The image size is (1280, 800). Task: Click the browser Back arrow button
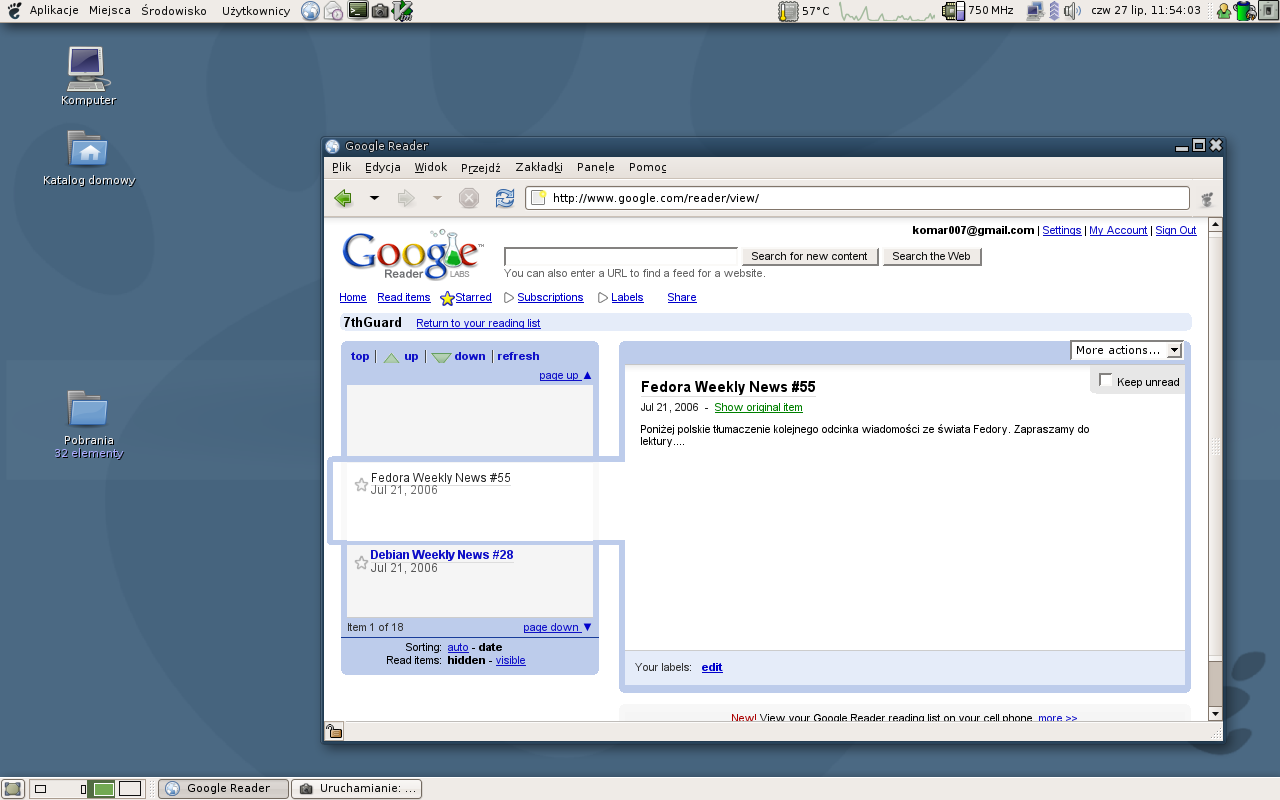pos(343,198)
